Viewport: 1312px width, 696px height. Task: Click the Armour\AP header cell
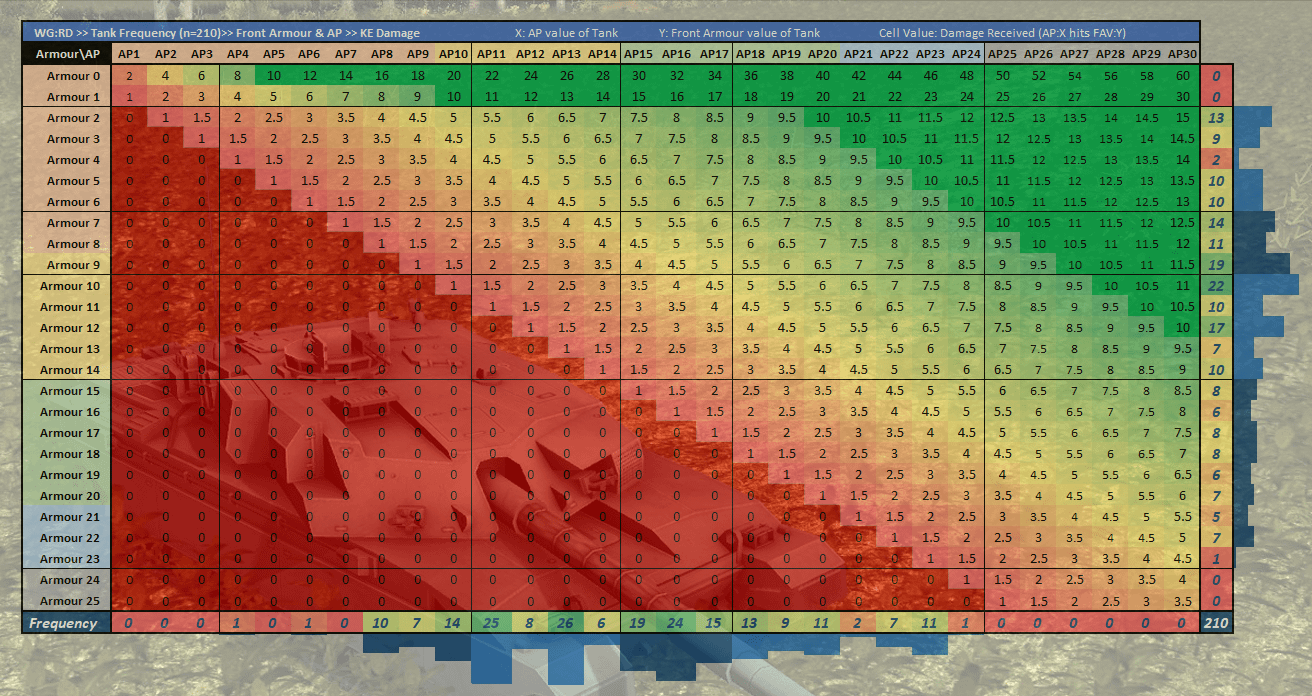[x=67, y=54]
